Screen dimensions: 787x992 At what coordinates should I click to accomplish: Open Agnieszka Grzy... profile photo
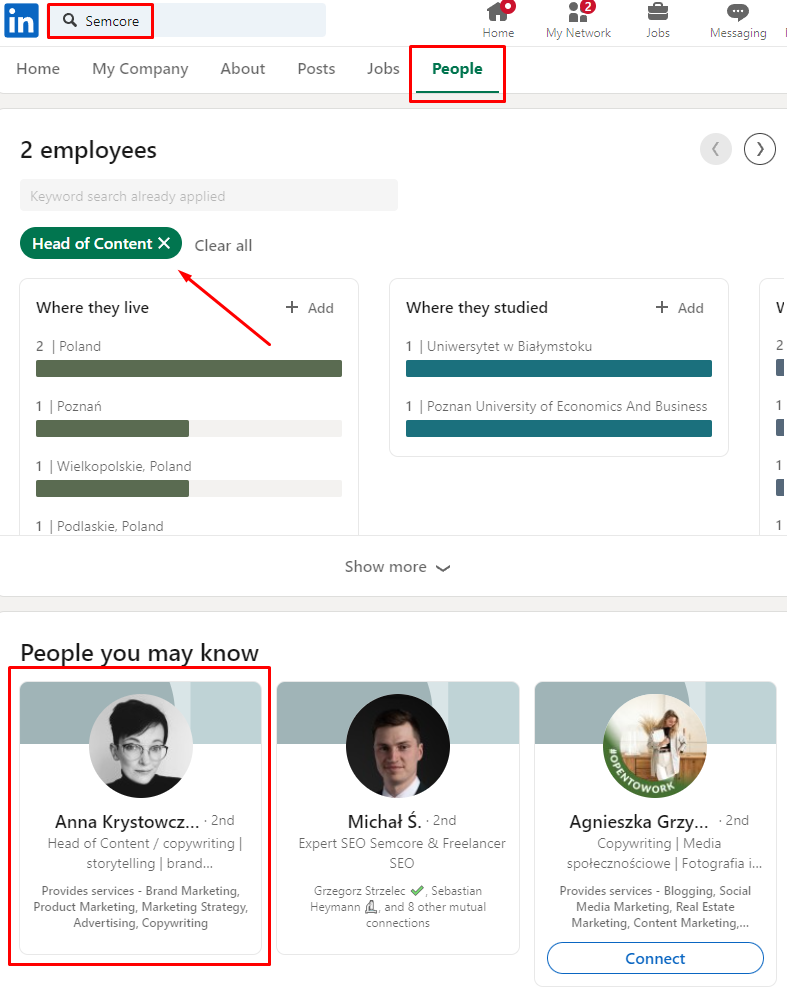click(x=655, y=746)
